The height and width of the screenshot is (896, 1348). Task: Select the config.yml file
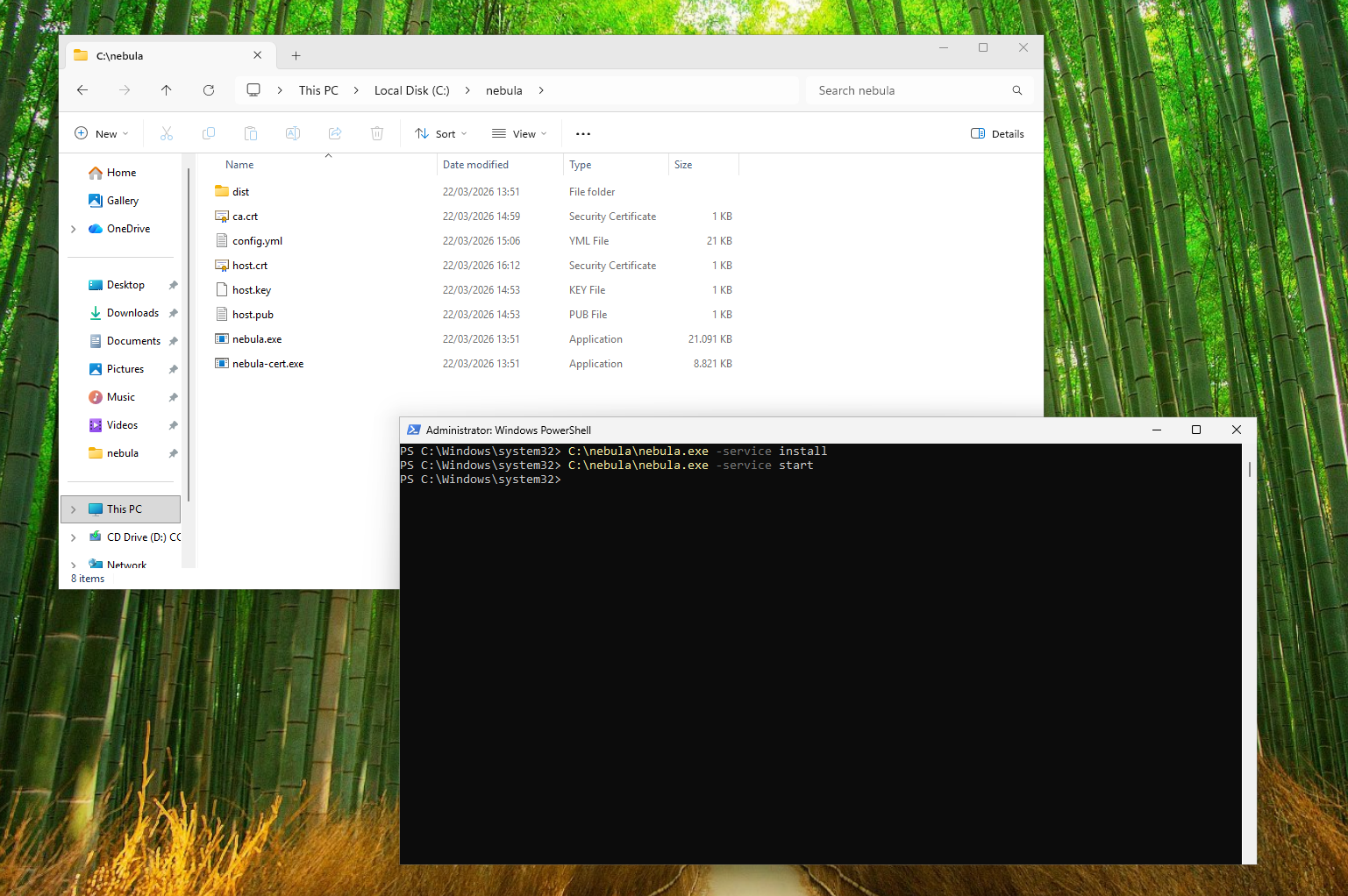point(257,241)
